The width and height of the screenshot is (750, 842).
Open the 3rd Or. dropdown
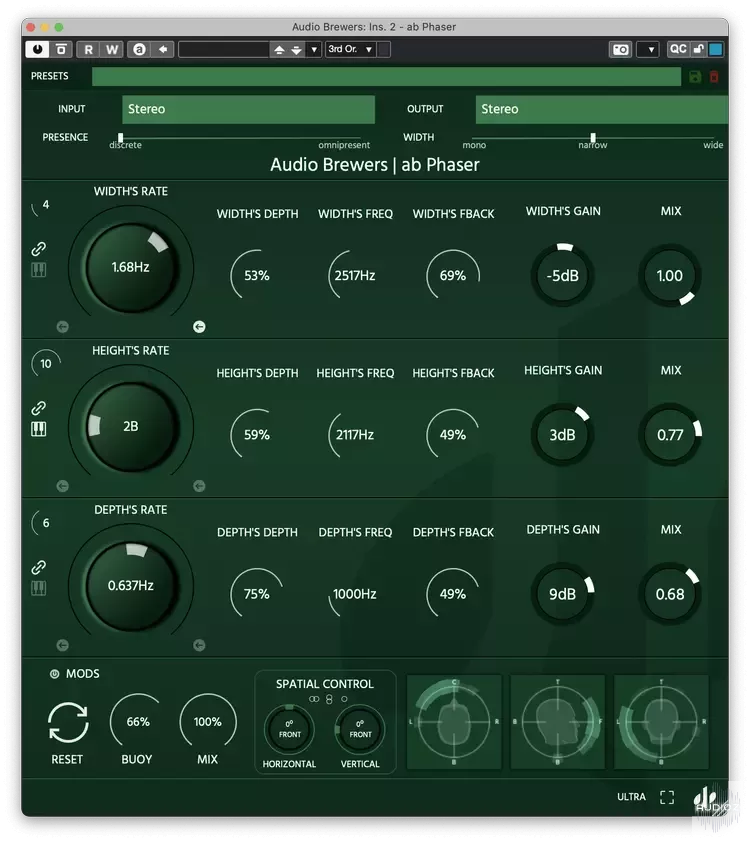350,49
